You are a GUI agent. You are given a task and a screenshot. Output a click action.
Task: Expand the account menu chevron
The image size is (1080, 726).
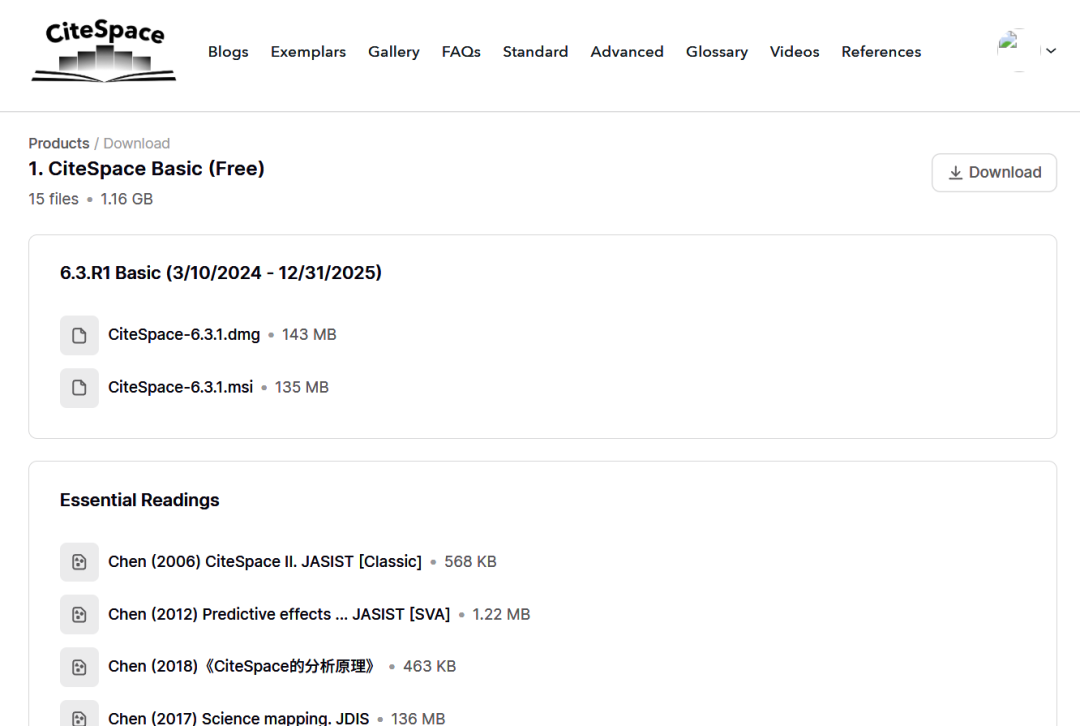coord(1051,51)
